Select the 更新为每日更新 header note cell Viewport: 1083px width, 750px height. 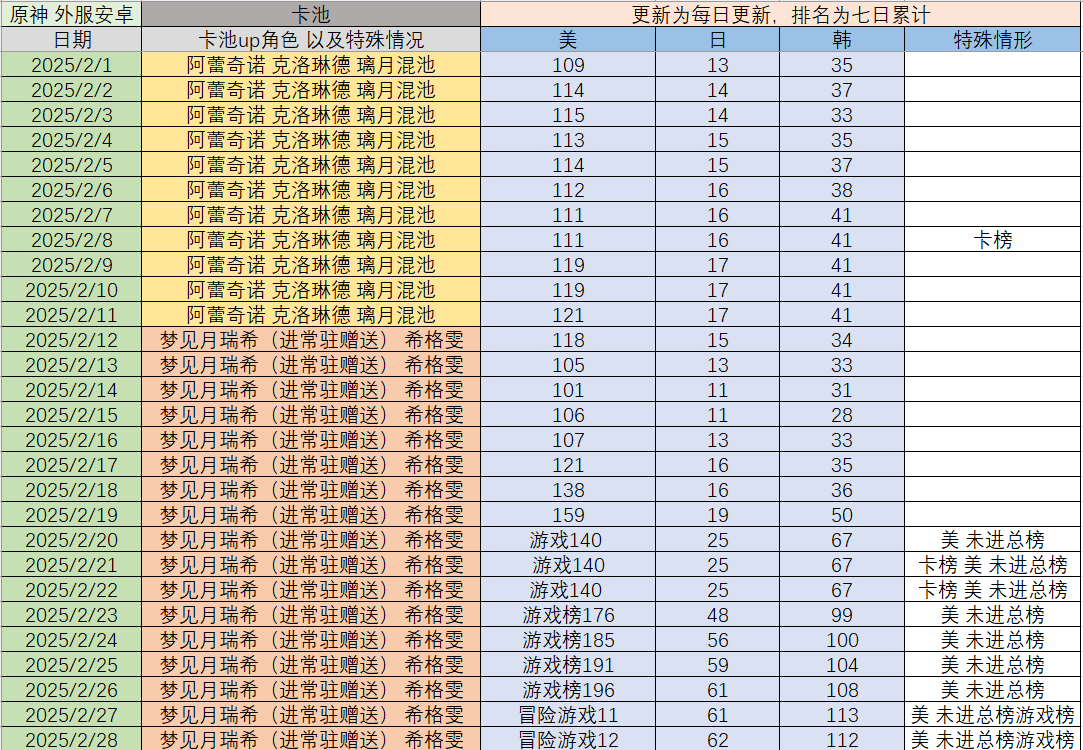click(780, 14)
